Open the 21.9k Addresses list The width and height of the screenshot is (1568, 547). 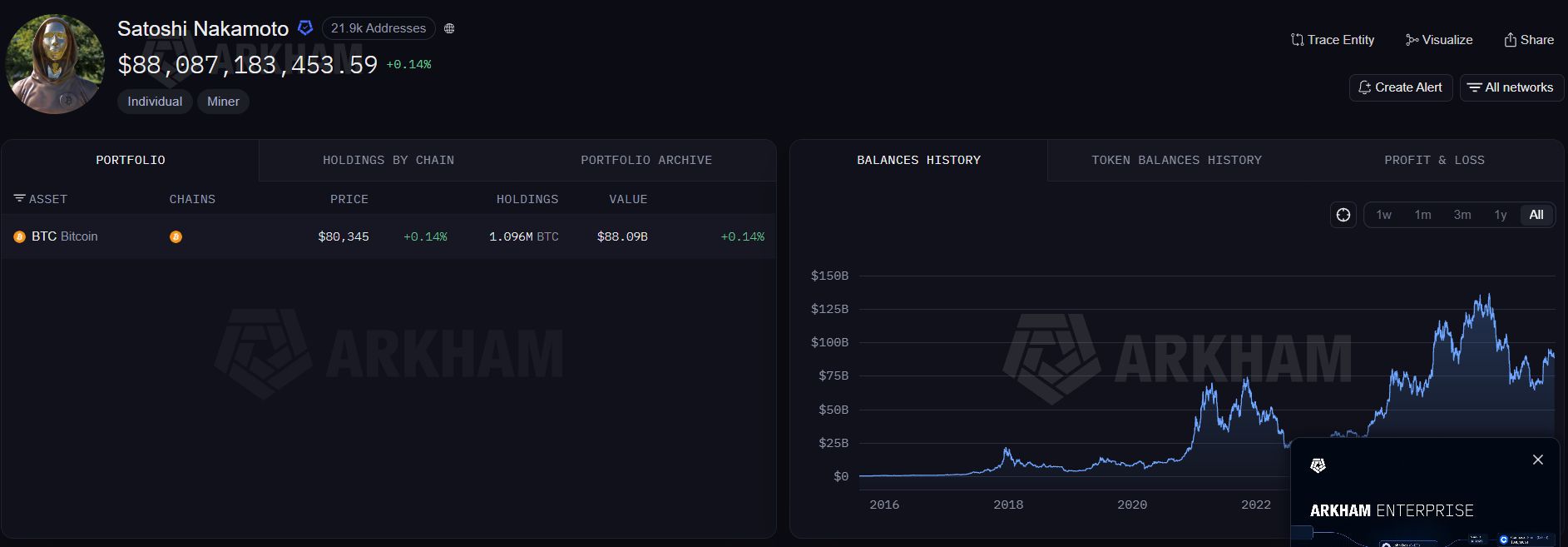click(x=378, y=28)
